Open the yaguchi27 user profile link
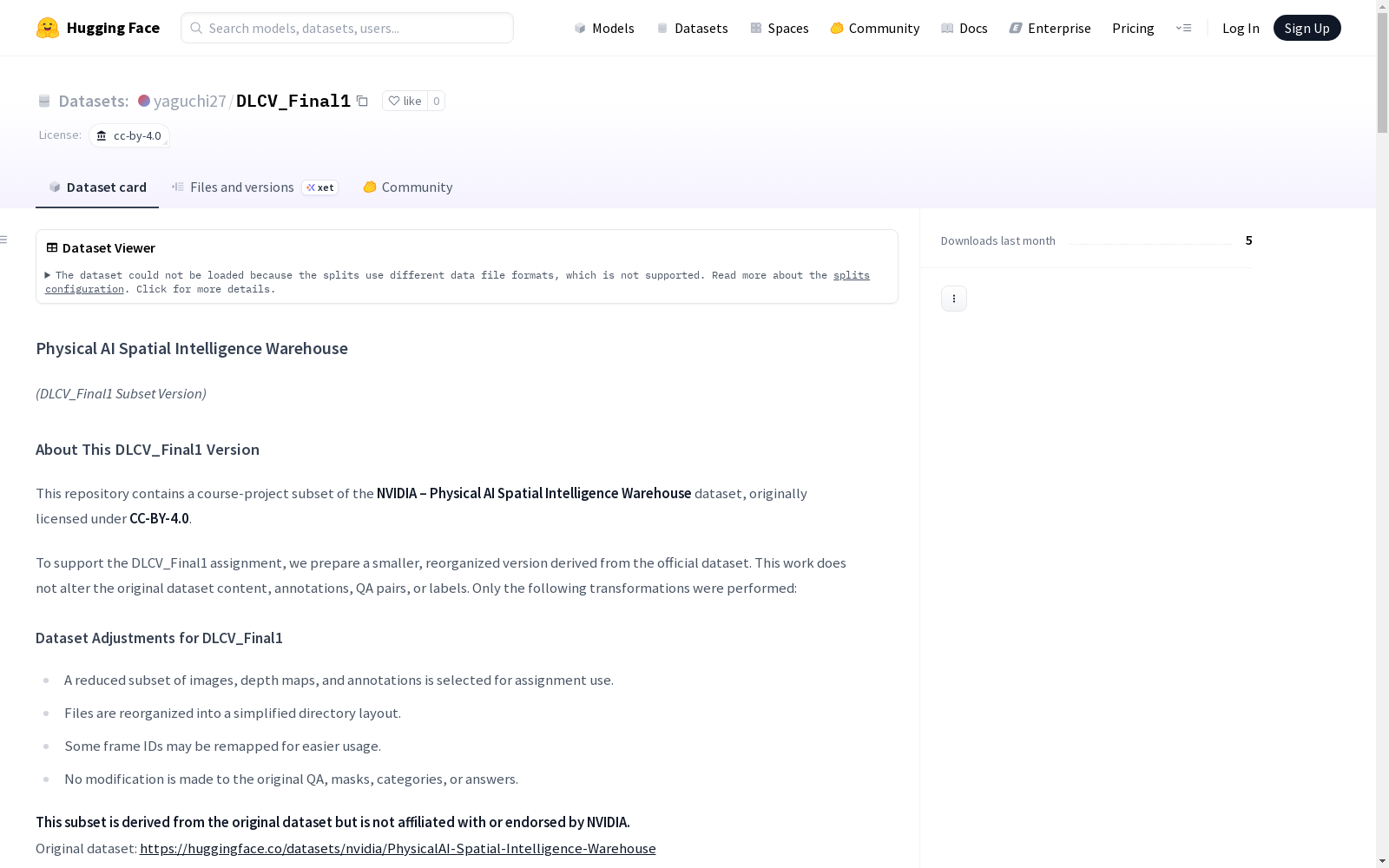This screenshot has height=868, width=1389. coord(190,101)
